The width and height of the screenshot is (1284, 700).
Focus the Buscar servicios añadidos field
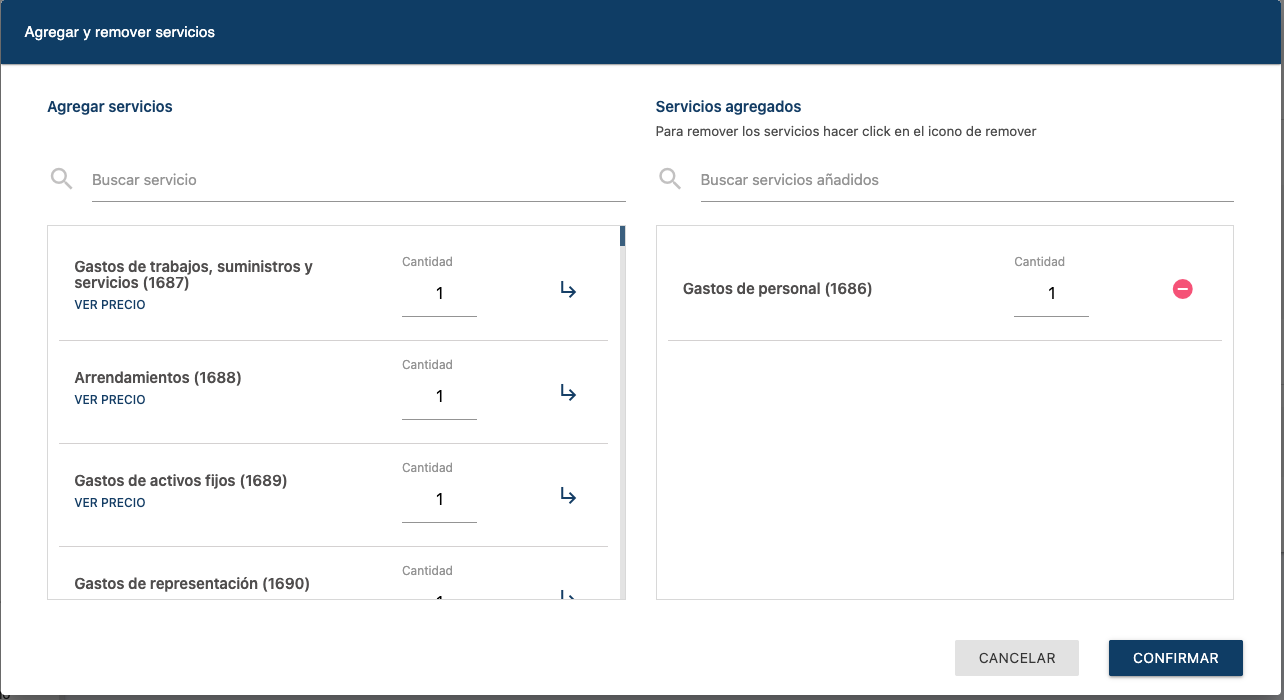tap(966, 180)
